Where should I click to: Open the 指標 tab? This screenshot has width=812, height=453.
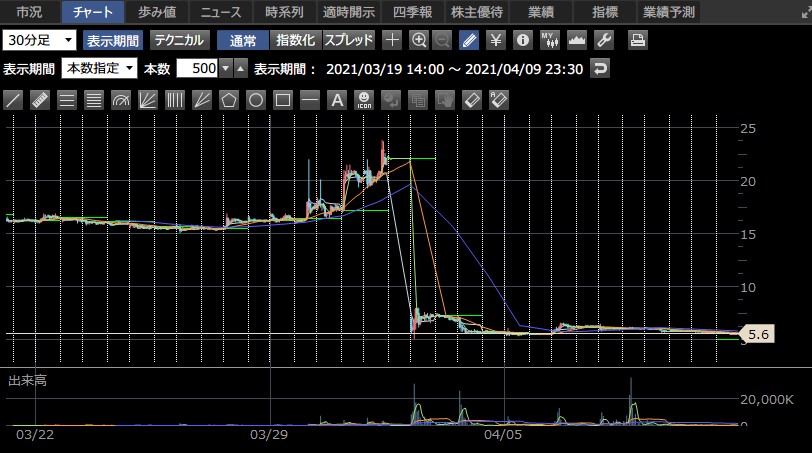605,12
